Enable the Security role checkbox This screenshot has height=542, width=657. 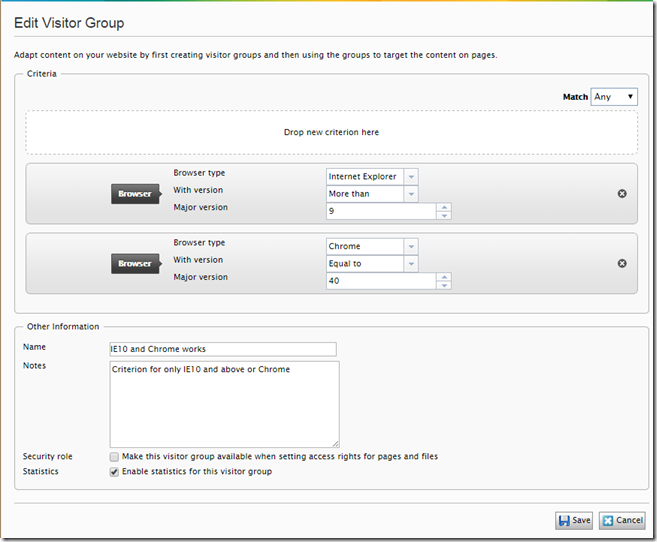(x=114, y=457)
